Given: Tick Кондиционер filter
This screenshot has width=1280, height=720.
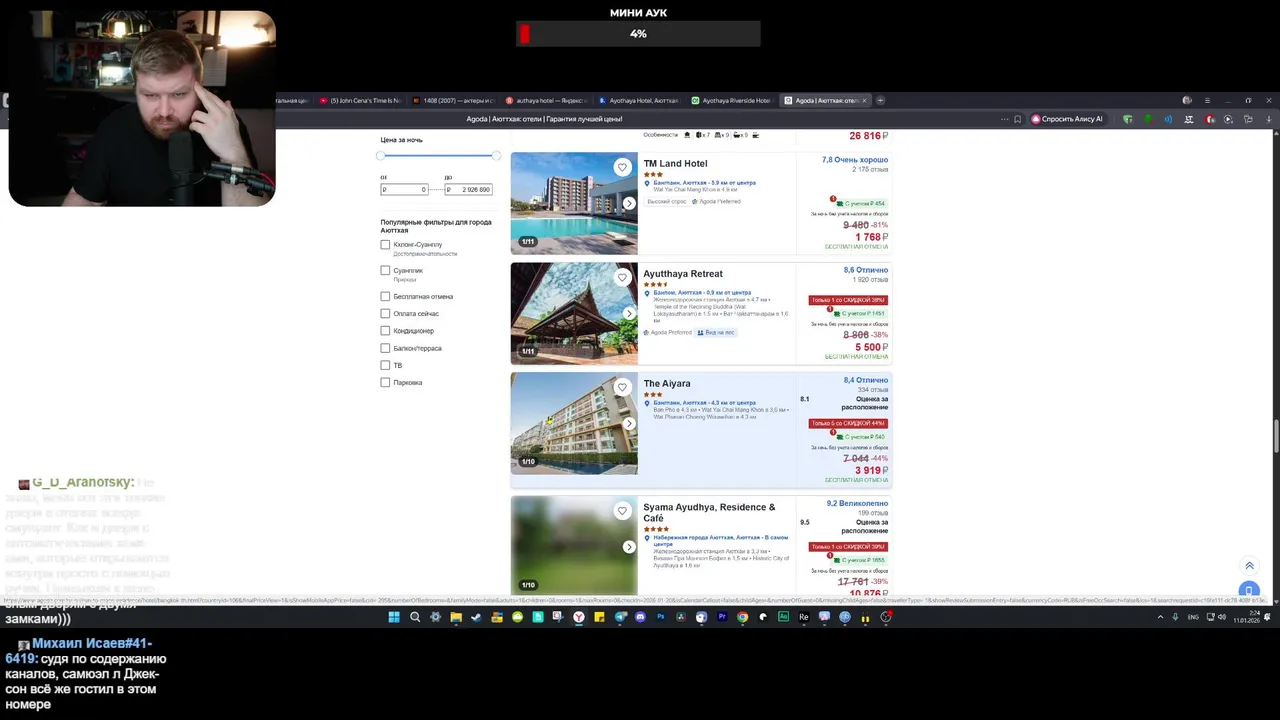Looking at the screenshot, I should [385, 330].
